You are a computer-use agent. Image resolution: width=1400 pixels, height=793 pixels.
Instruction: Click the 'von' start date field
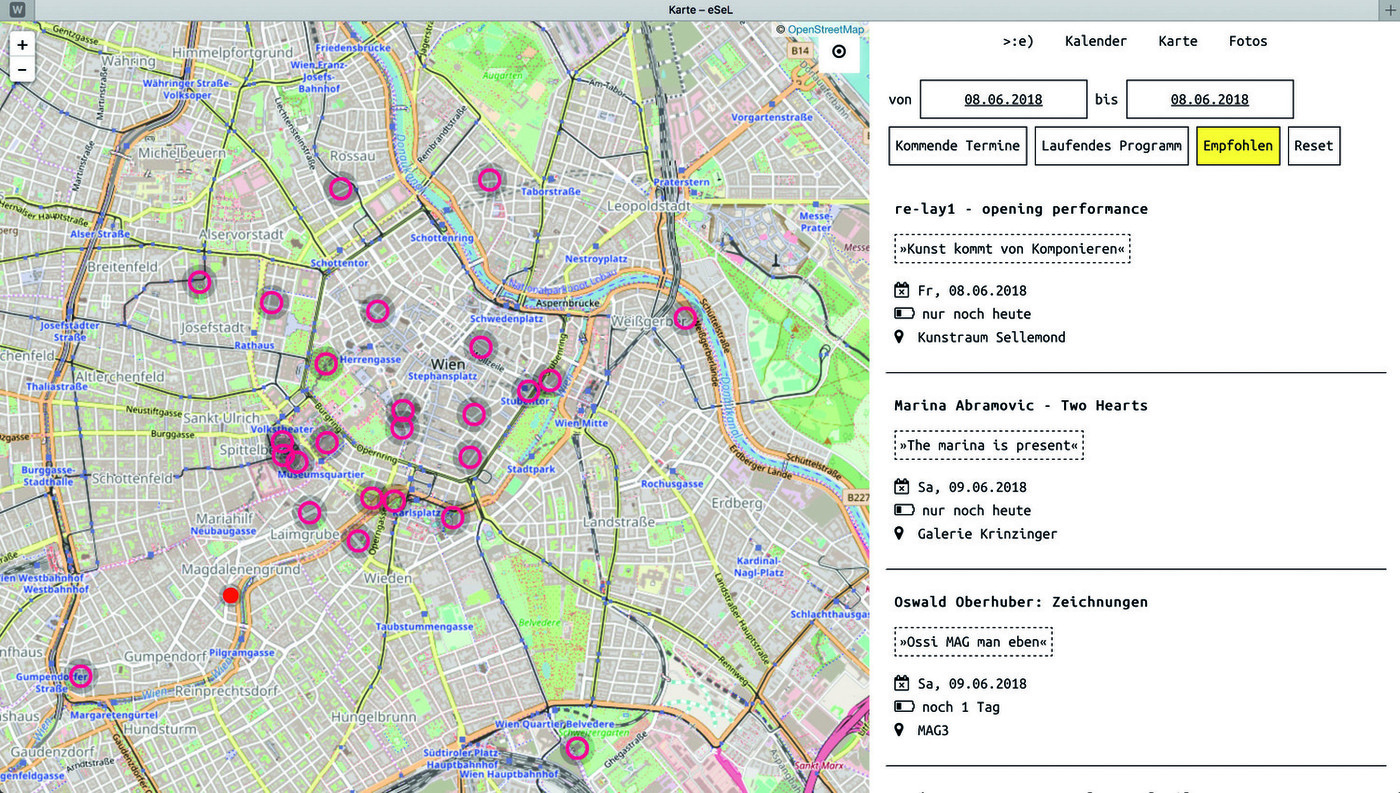[1004, 99]
